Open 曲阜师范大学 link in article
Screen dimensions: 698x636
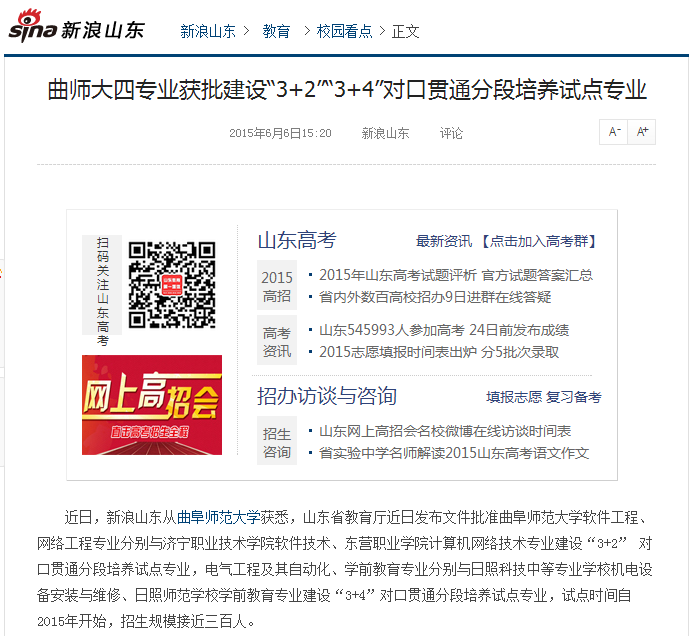click(219, 517)
